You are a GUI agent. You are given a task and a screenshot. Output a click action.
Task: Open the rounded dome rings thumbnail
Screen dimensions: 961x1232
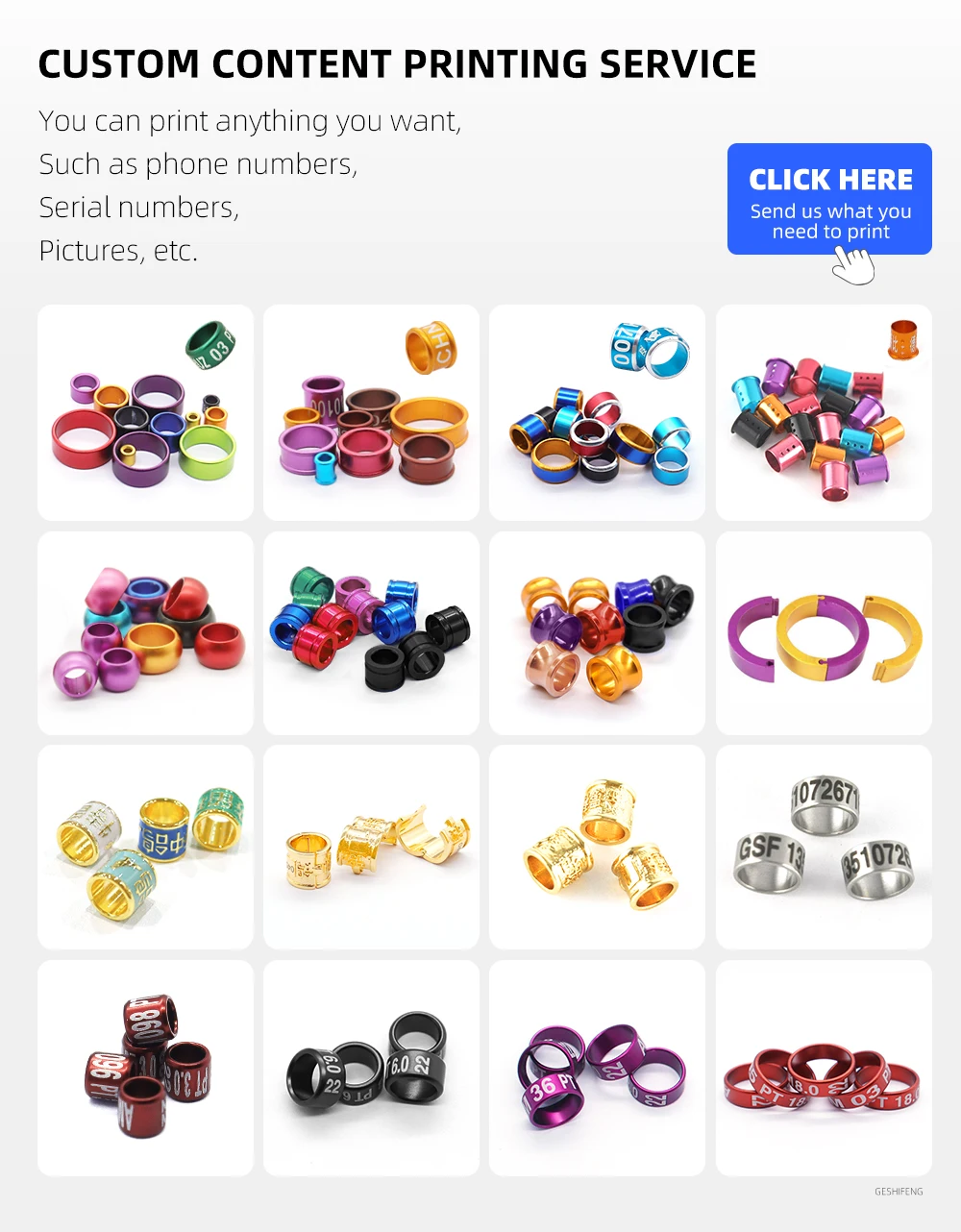[145, 633]
